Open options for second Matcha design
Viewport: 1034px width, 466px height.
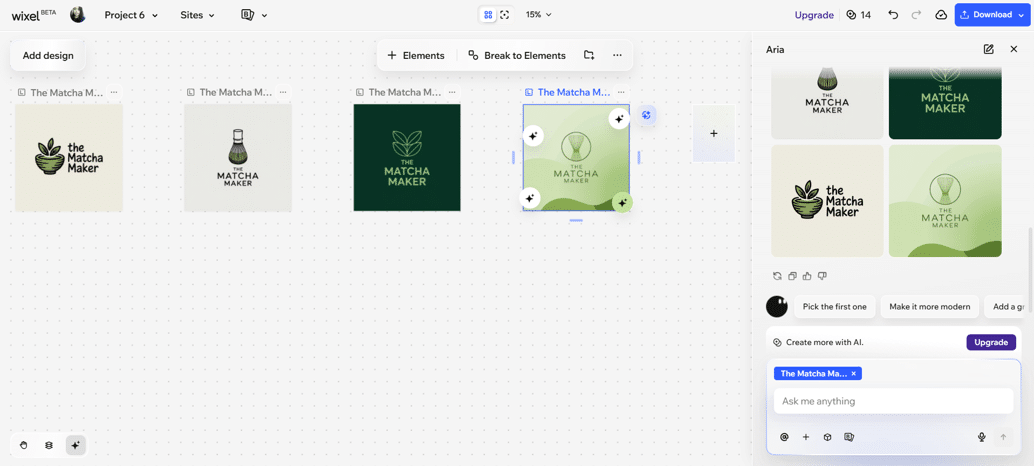[283, 92]
